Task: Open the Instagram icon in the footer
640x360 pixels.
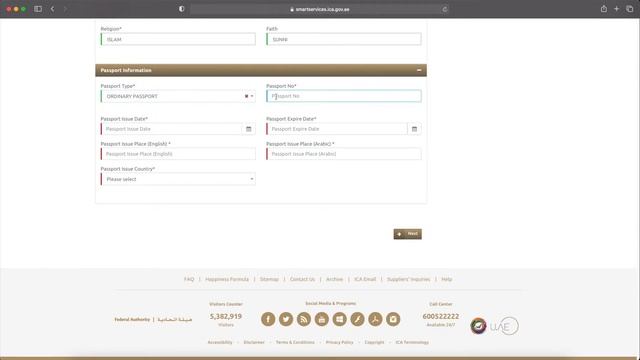Action: point(393,319)
